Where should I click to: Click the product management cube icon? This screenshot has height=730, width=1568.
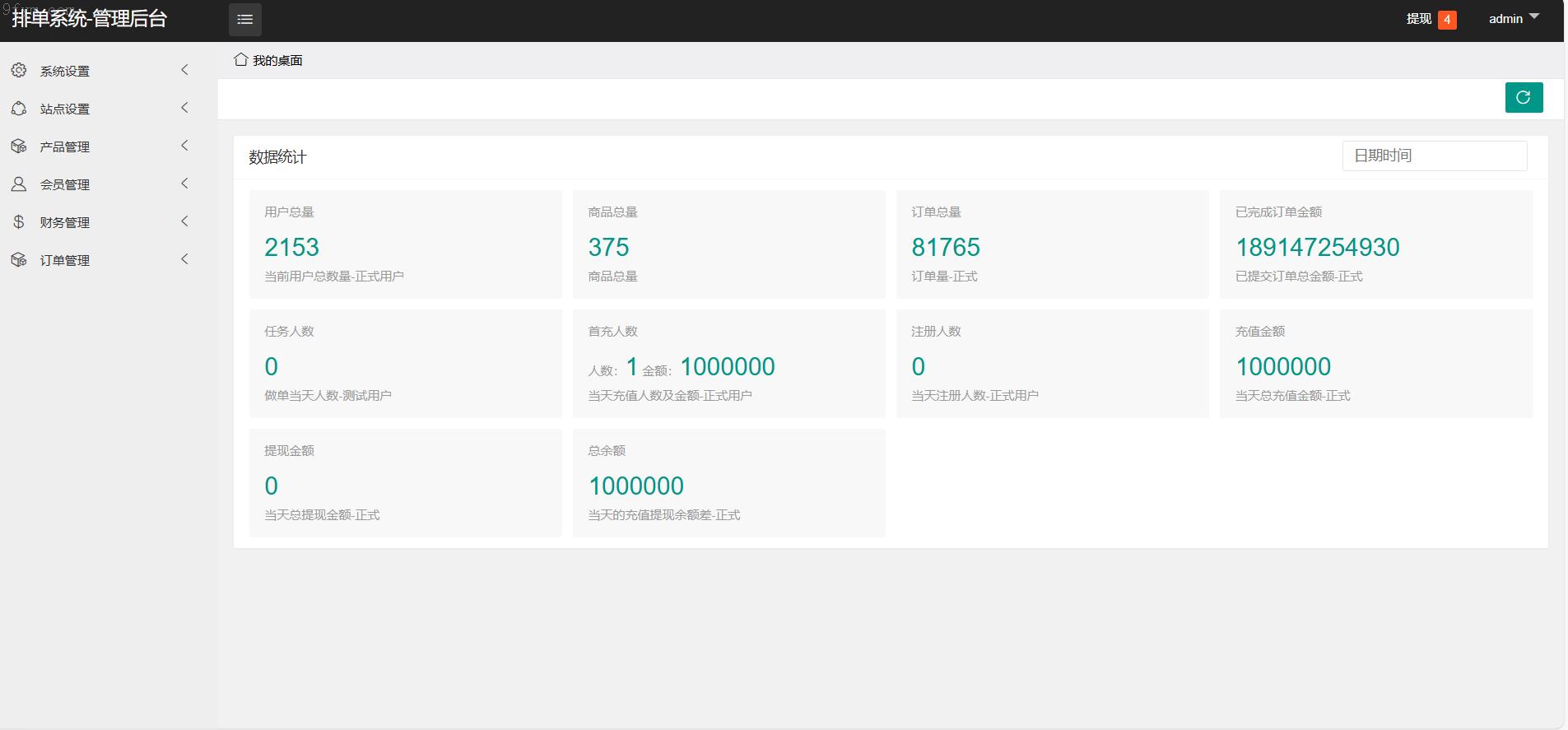pos(19,146)
